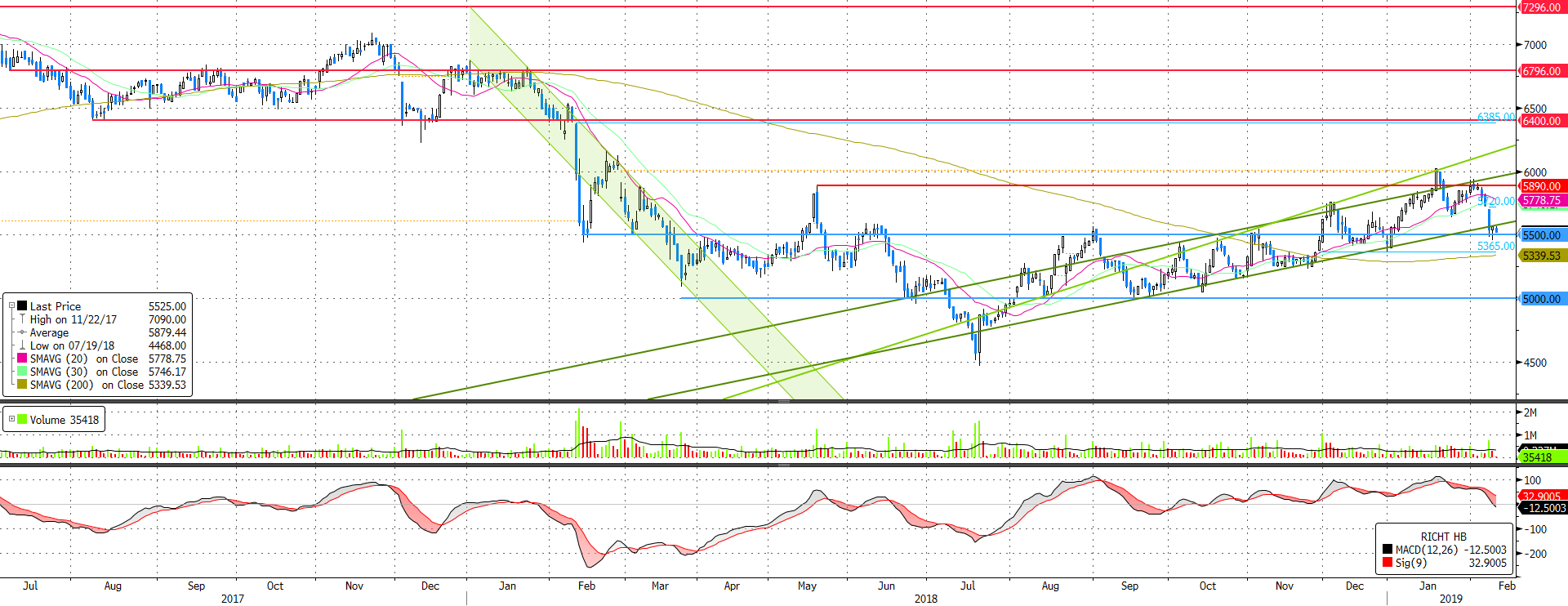This screenshot has height=606, width=1568.
Task: Click the 6796.00 red price tag
Action: [1542, 71]
